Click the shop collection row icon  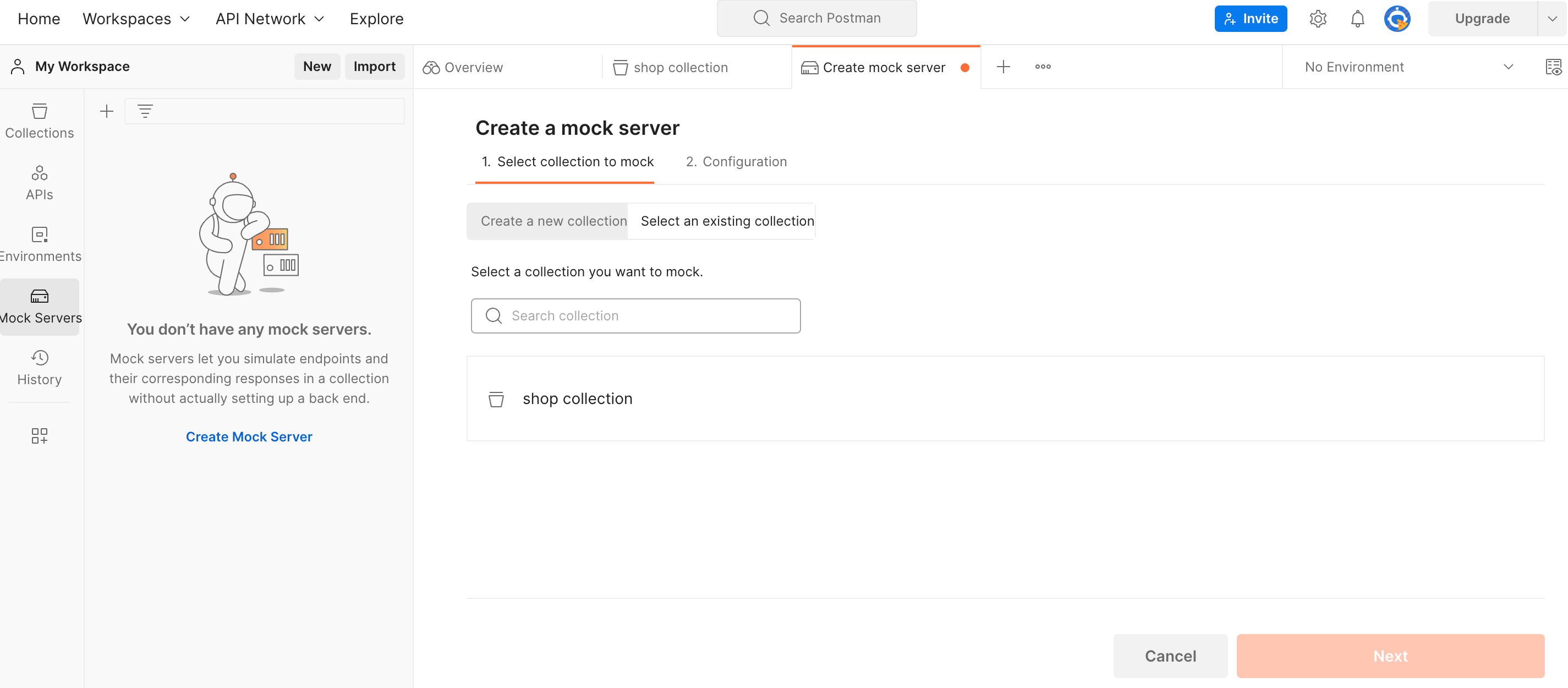(x=496, y=399)
